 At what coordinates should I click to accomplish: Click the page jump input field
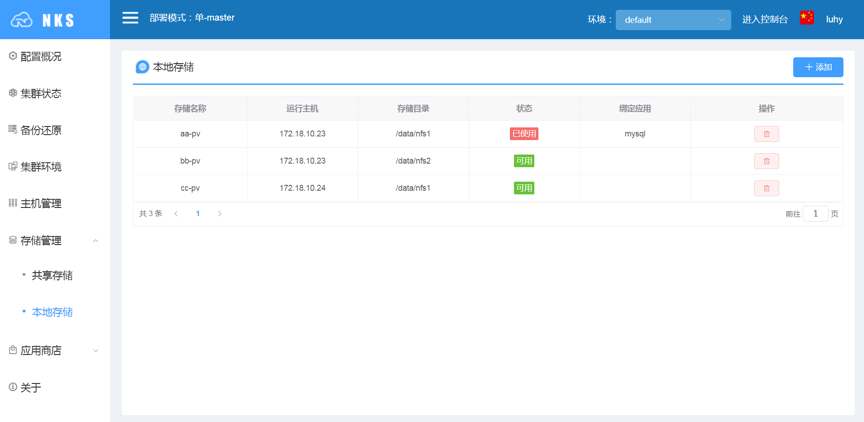point(816,214)
